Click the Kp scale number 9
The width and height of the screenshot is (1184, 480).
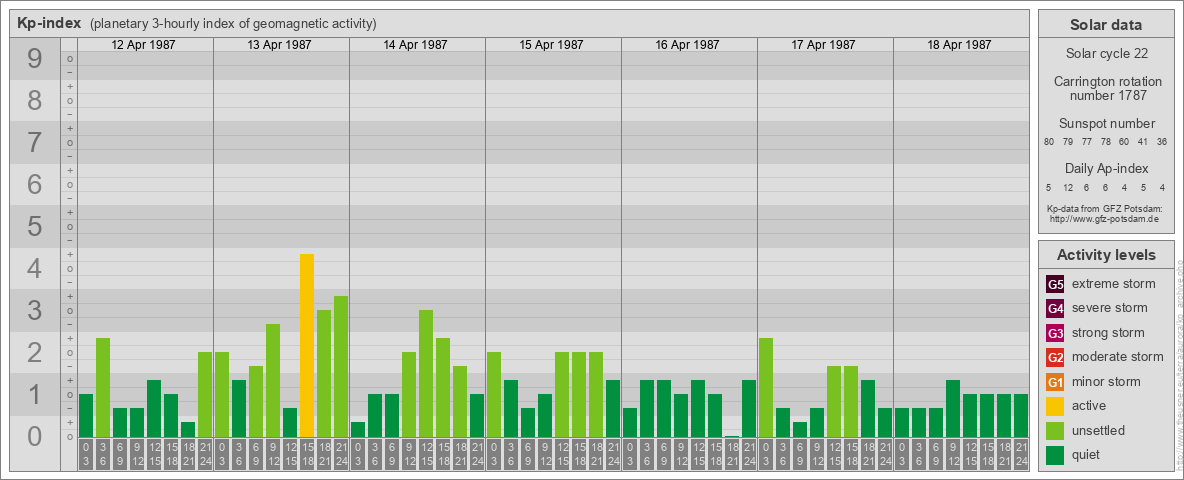[35, 59]
